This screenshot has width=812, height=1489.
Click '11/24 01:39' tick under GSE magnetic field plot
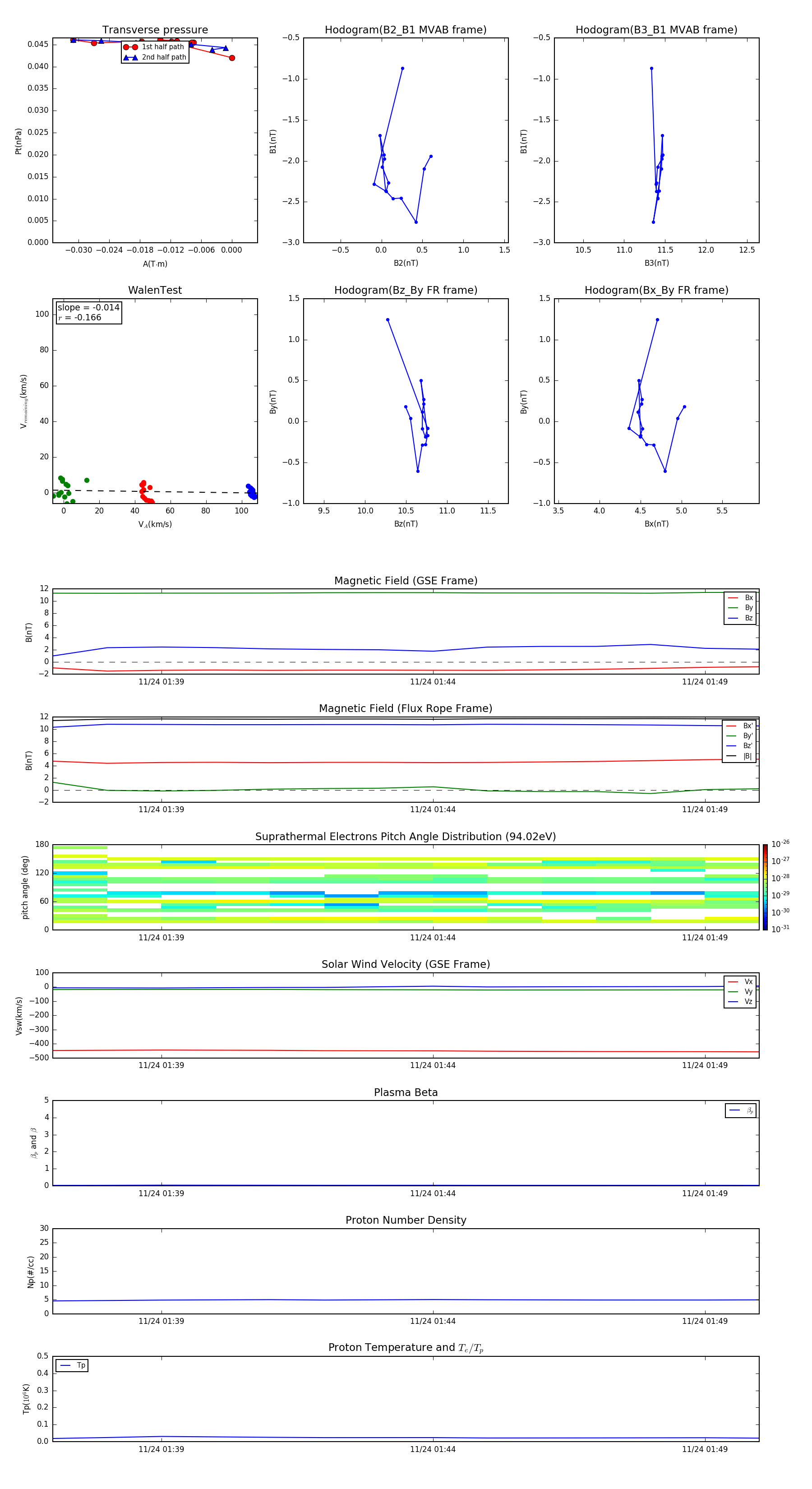(161, 682)
